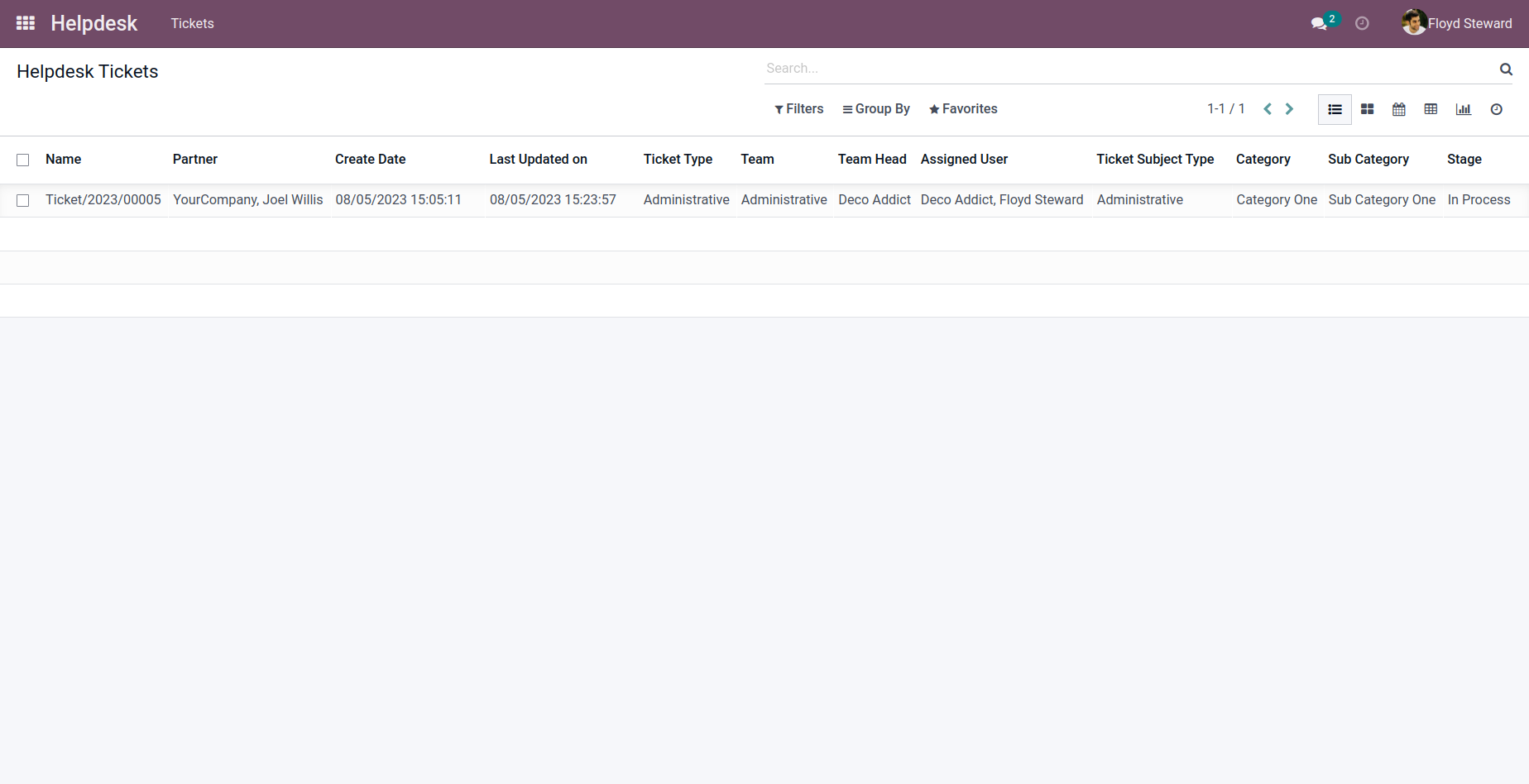The height and width of the screenshot is (784, 1529).
Task: Sort by Name column header
Action: point(64,160)
